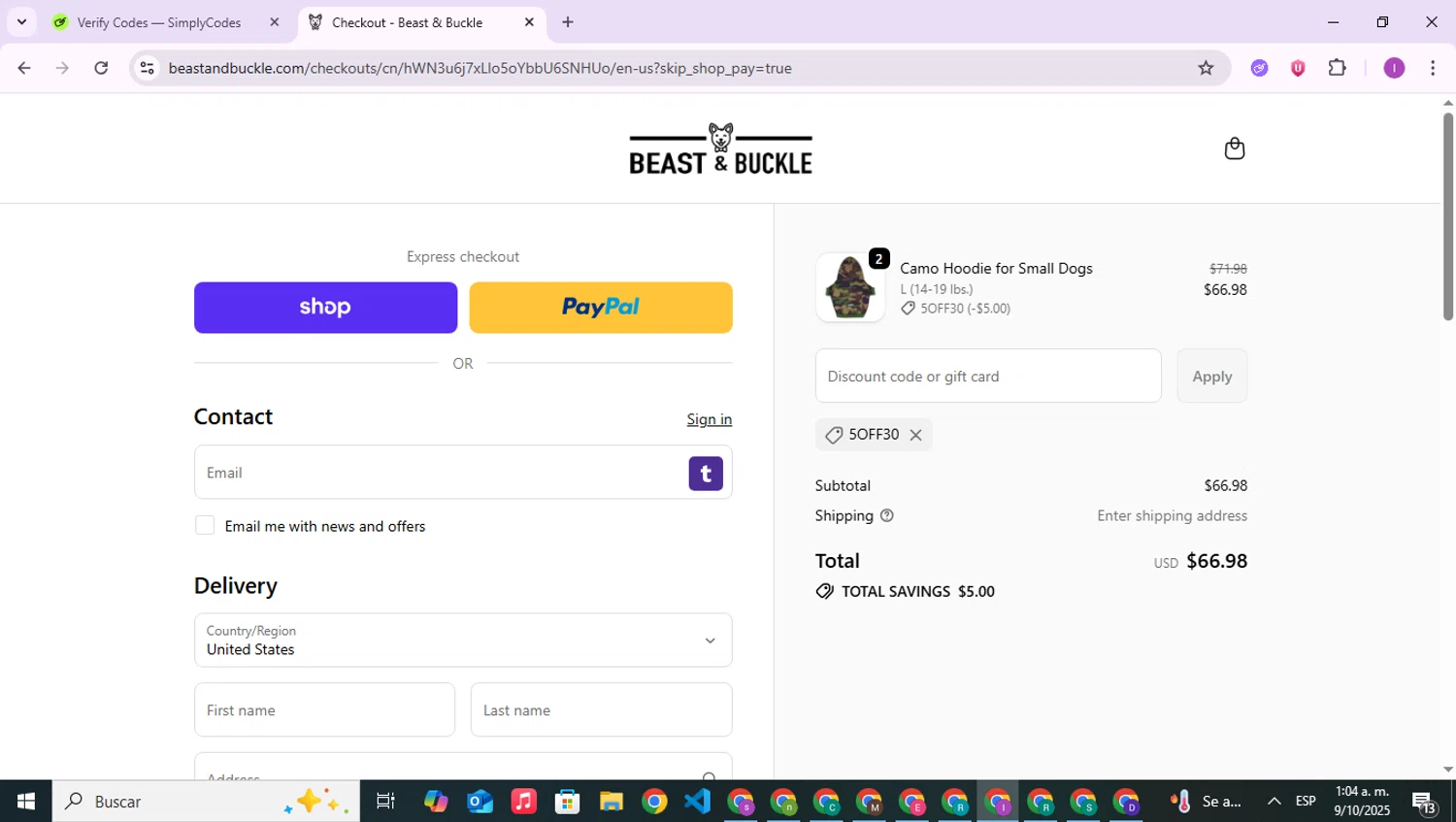Open Task View on the taskbar
Screen dimensions: 1456x822
tap(385, 801)
